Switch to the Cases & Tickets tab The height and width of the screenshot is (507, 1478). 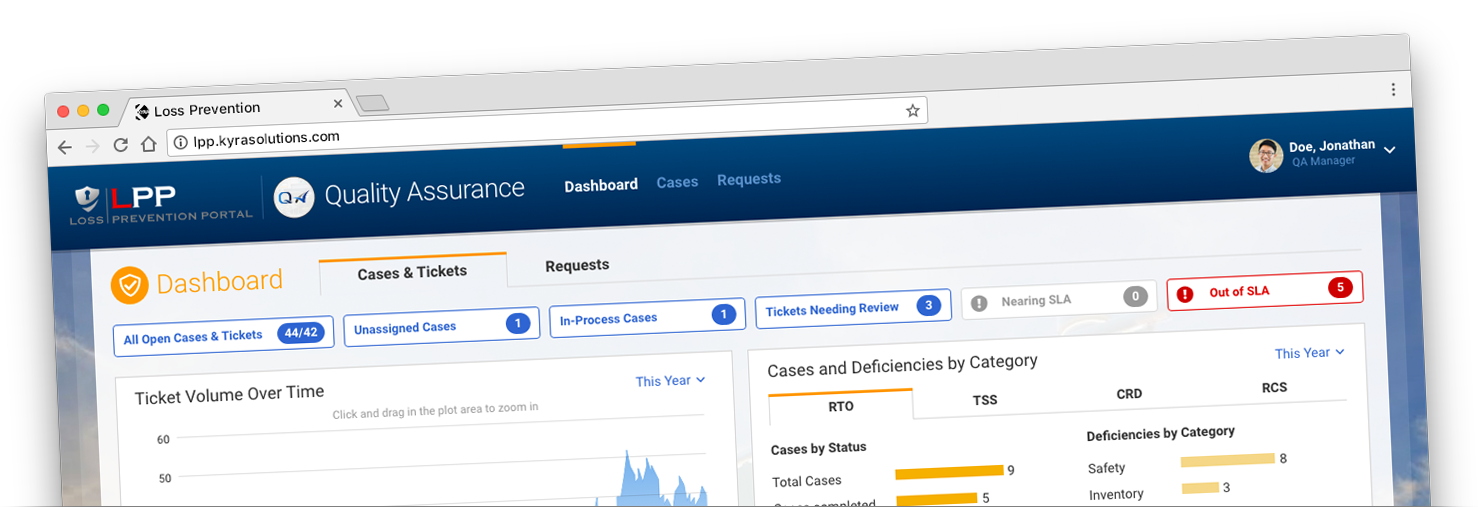(x=412, y=272)
